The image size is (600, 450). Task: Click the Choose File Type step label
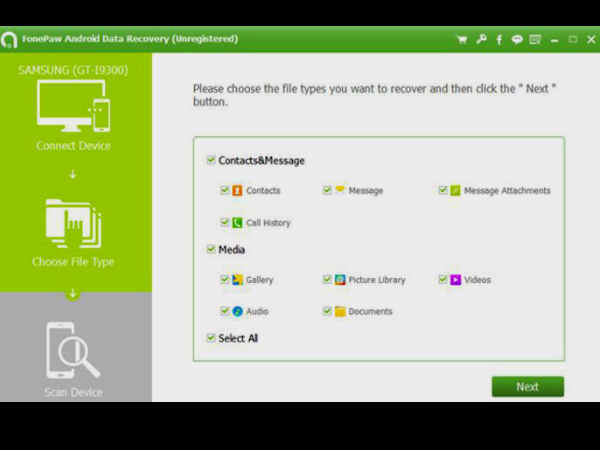[x=73, y=262]
